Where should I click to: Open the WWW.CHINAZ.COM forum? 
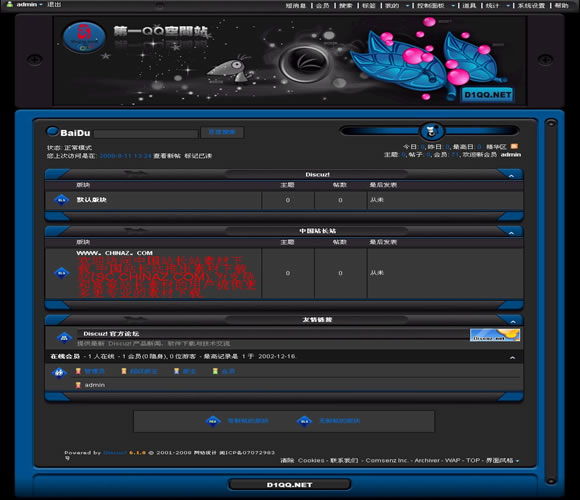pos(114,253)
